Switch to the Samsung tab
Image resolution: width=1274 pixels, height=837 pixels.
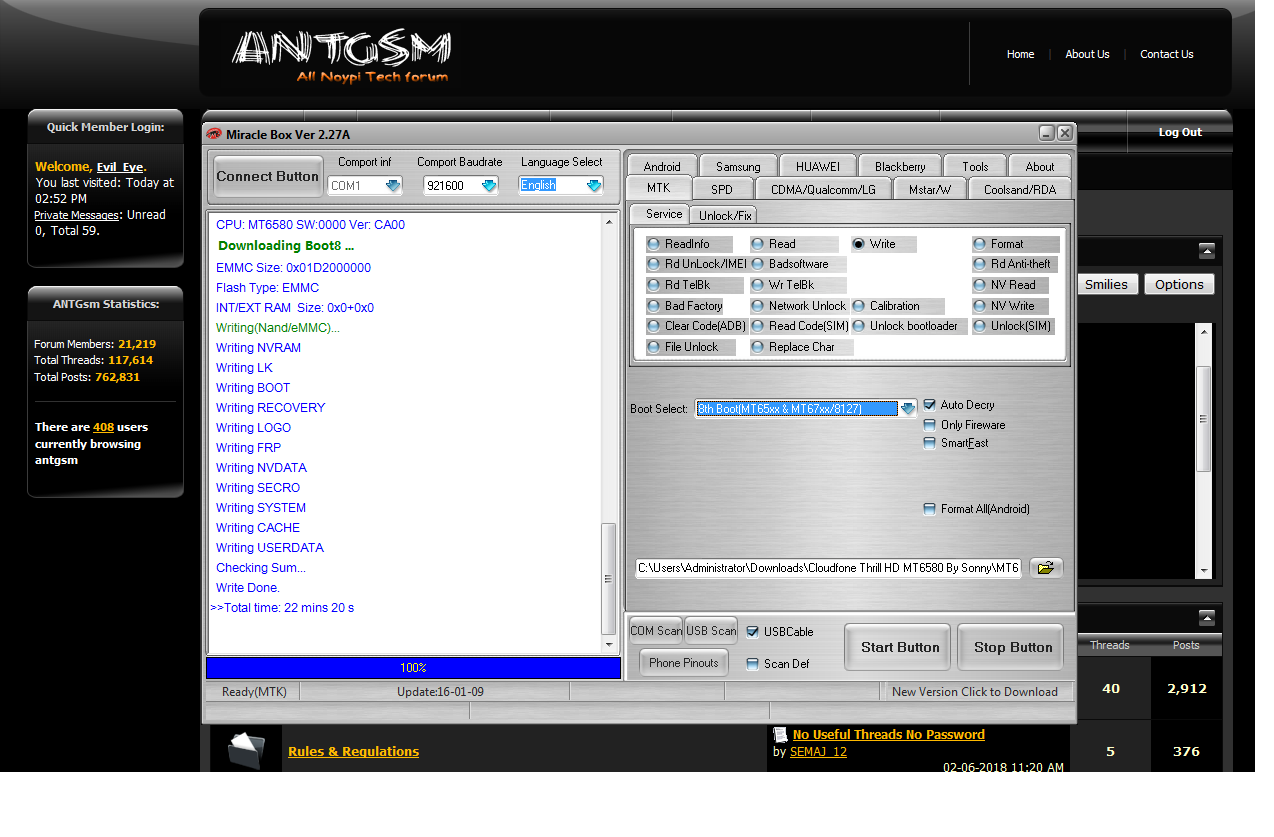coord(738,166)
